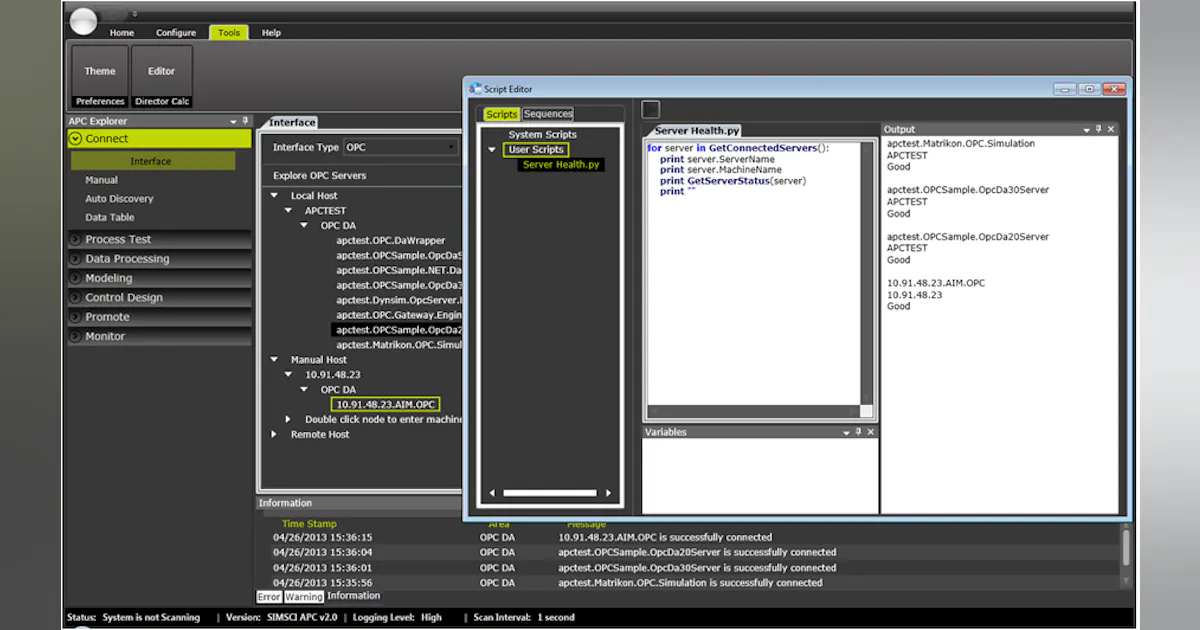Click 'Scan Interval: 1 second' in status bar
The width and height of the screenshot is (1200, 630).
[x=524, y=618]
